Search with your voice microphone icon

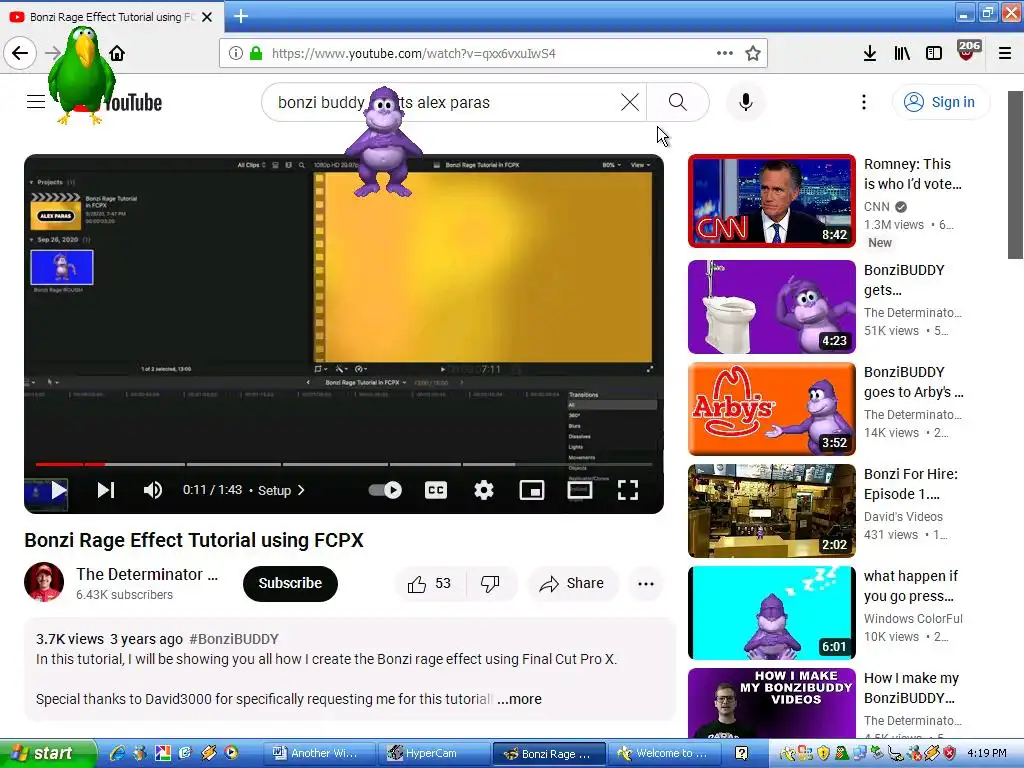click(x=745, y=102)
